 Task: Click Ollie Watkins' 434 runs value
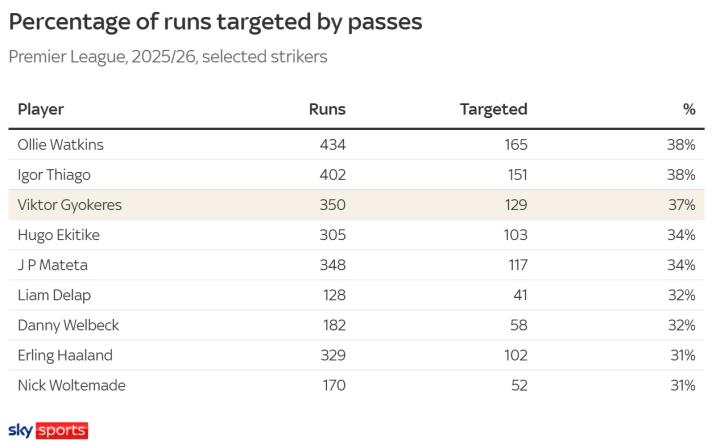tap(332, 145)
